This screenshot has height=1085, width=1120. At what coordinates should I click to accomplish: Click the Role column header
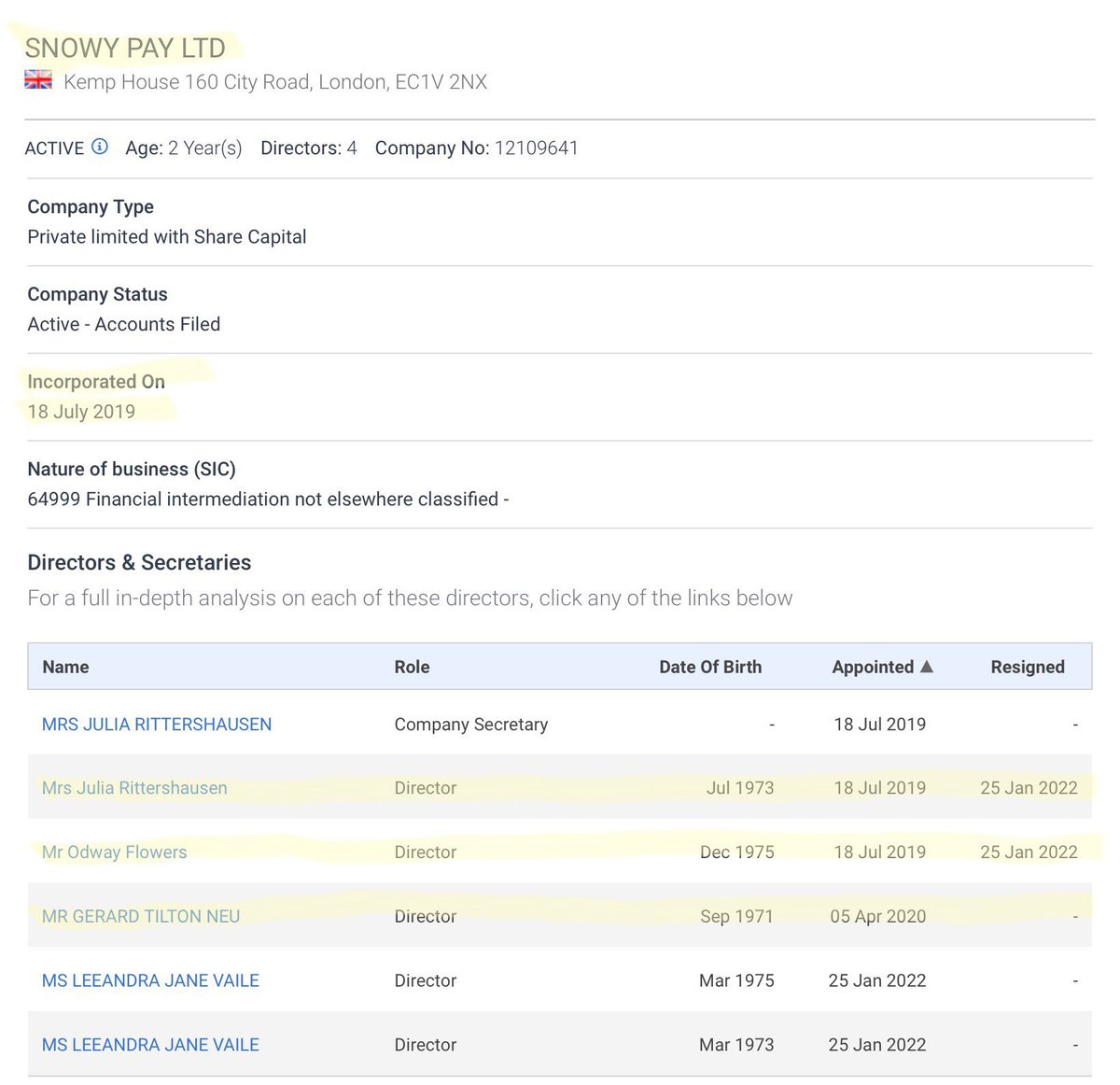click(412, 667)
